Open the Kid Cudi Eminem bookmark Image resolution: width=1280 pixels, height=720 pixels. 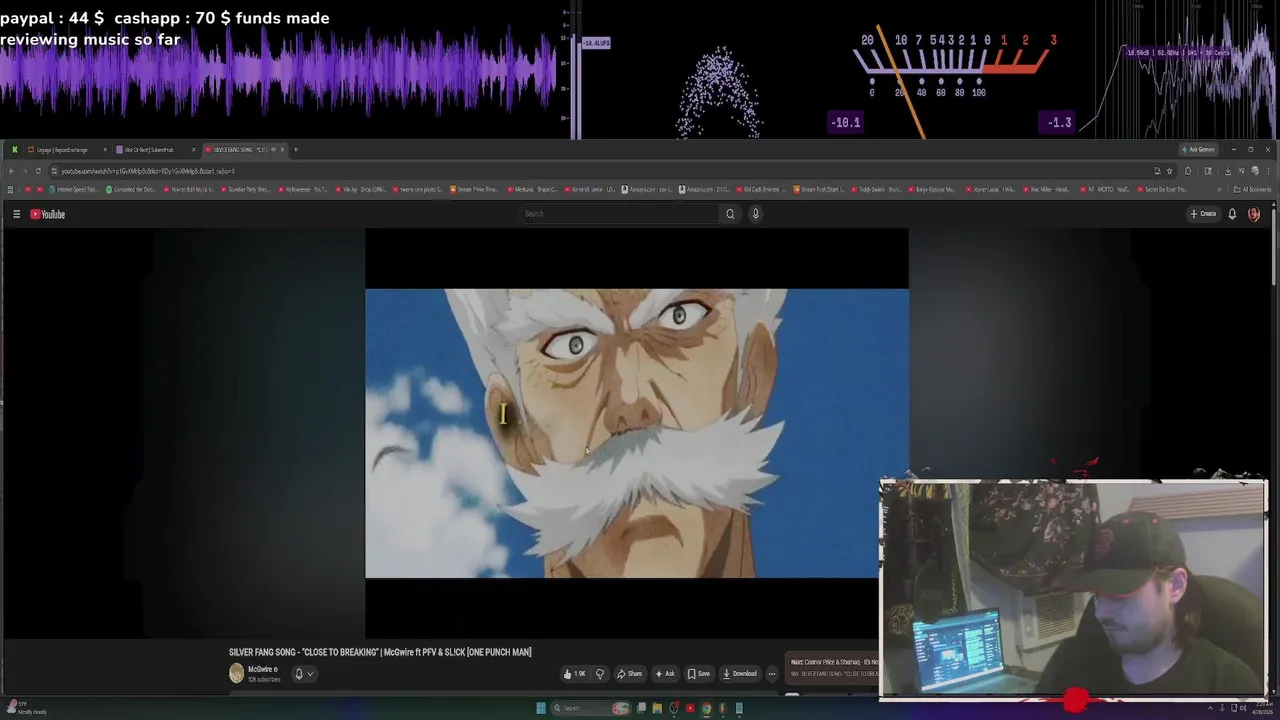762,189
